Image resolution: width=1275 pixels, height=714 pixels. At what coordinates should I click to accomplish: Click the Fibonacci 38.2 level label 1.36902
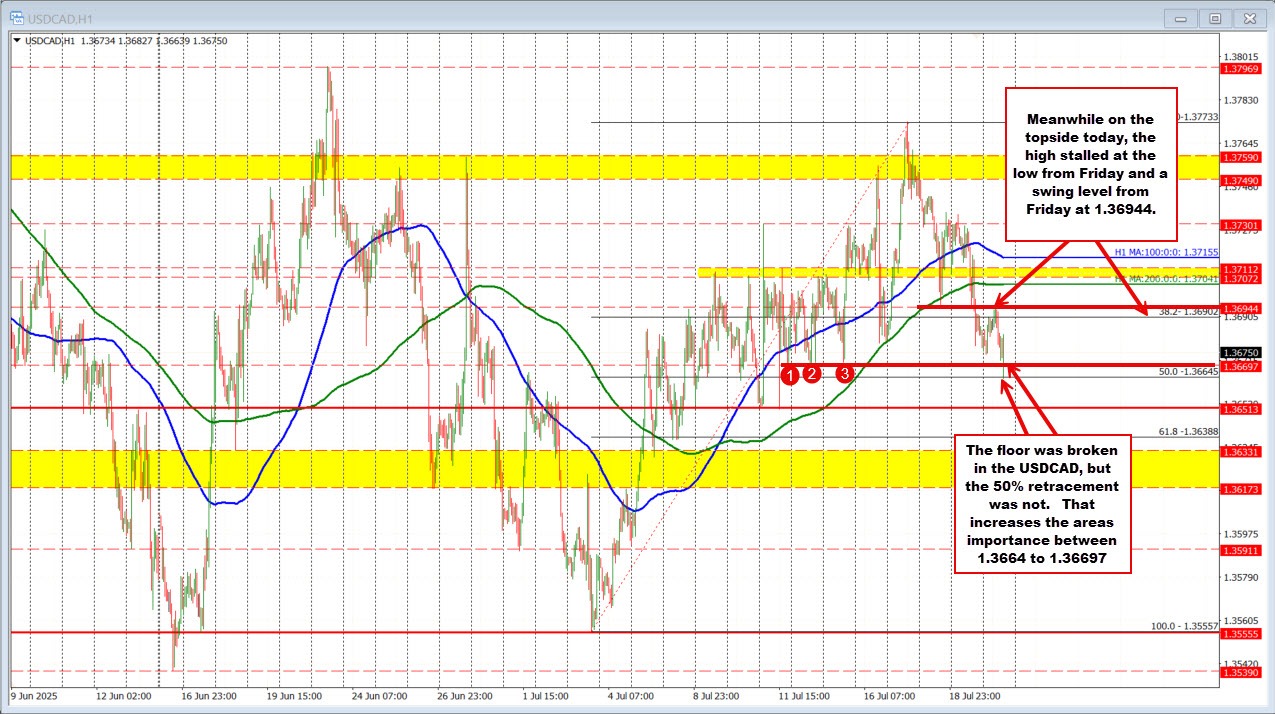point(1188,312)
